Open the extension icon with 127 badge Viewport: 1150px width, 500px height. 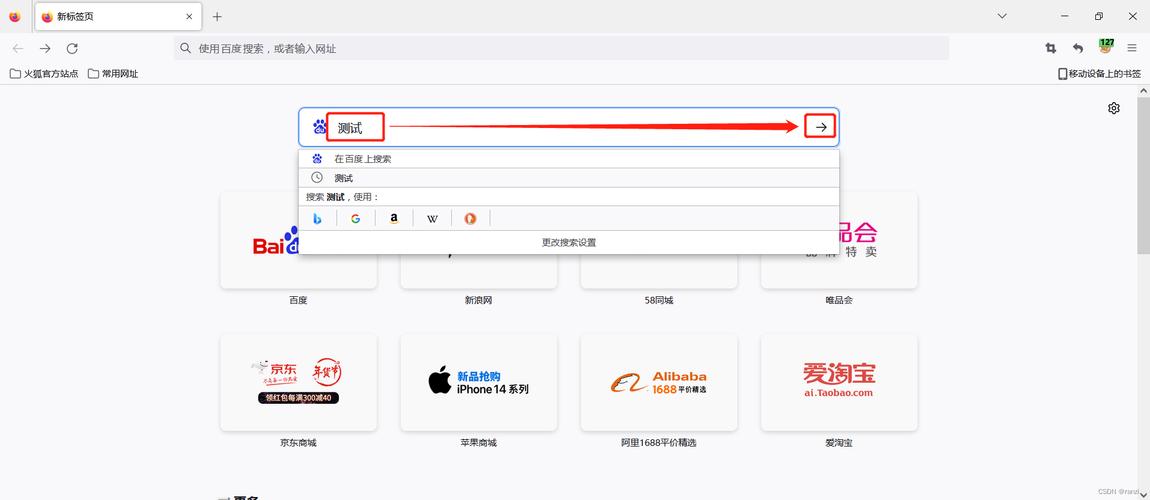[1105, 47]
